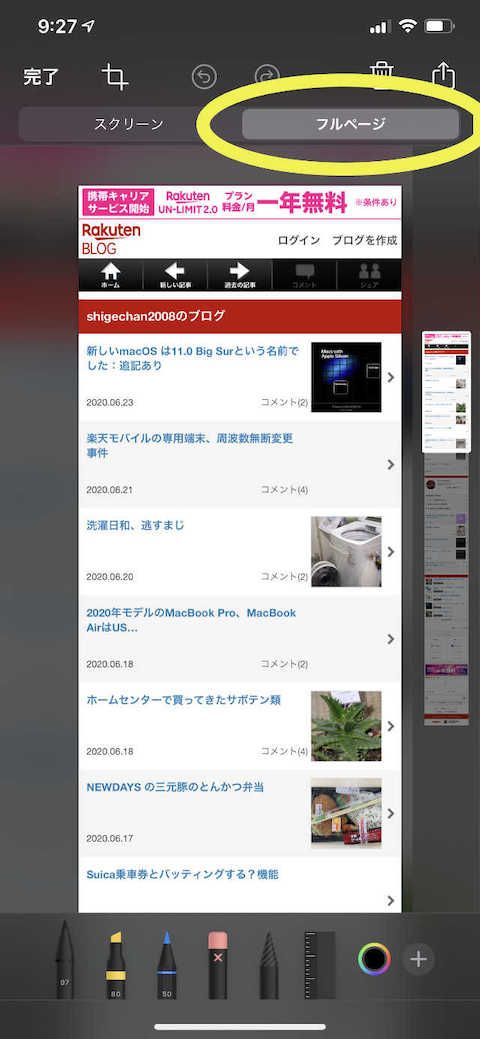Image resolution: width=480 pixels, height=1039 pixels.
Task: Select the lasso selection tool
Action: pos(269,964)
